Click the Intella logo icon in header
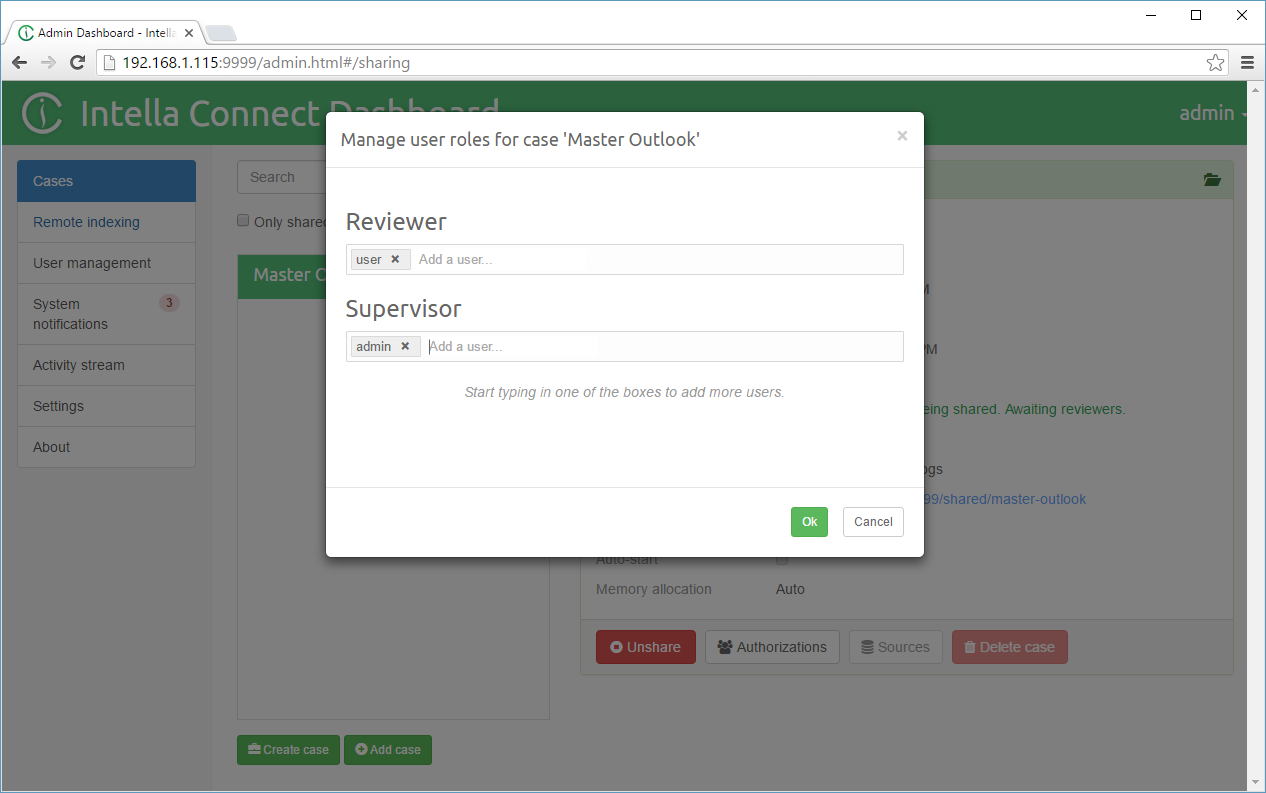 tap(42, 113)
